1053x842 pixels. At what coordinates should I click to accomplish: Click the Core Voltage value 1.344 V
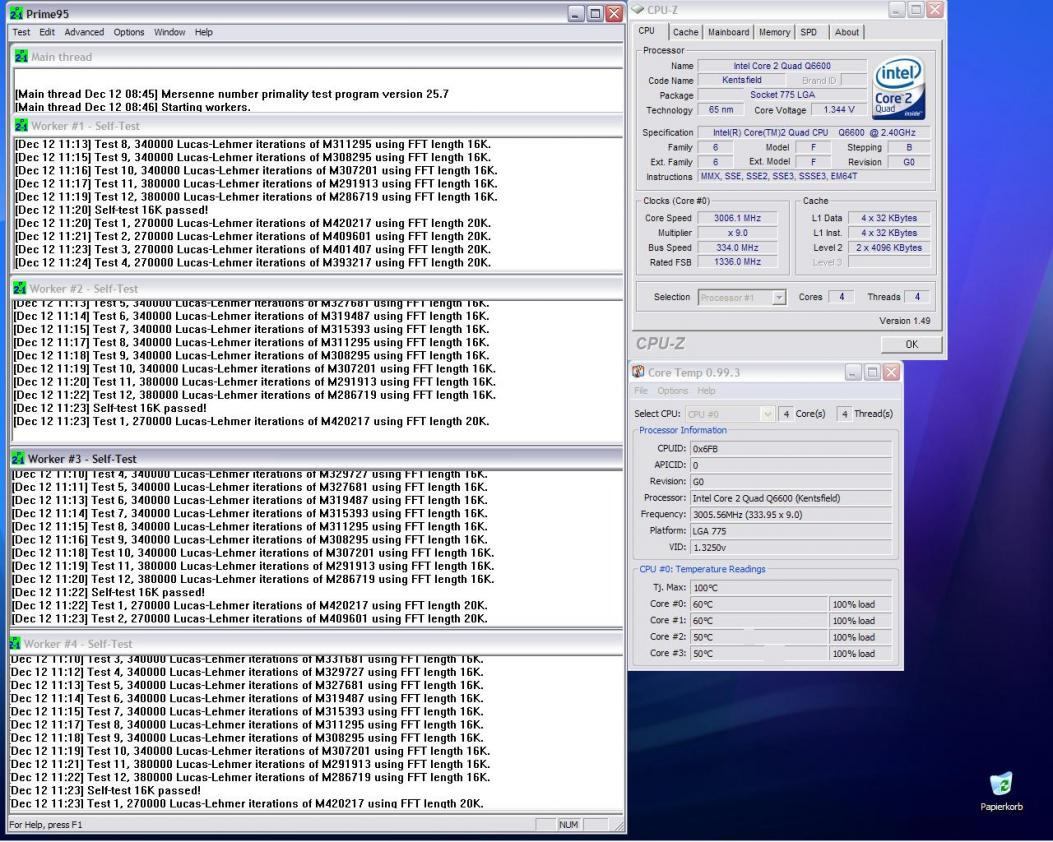839,109
